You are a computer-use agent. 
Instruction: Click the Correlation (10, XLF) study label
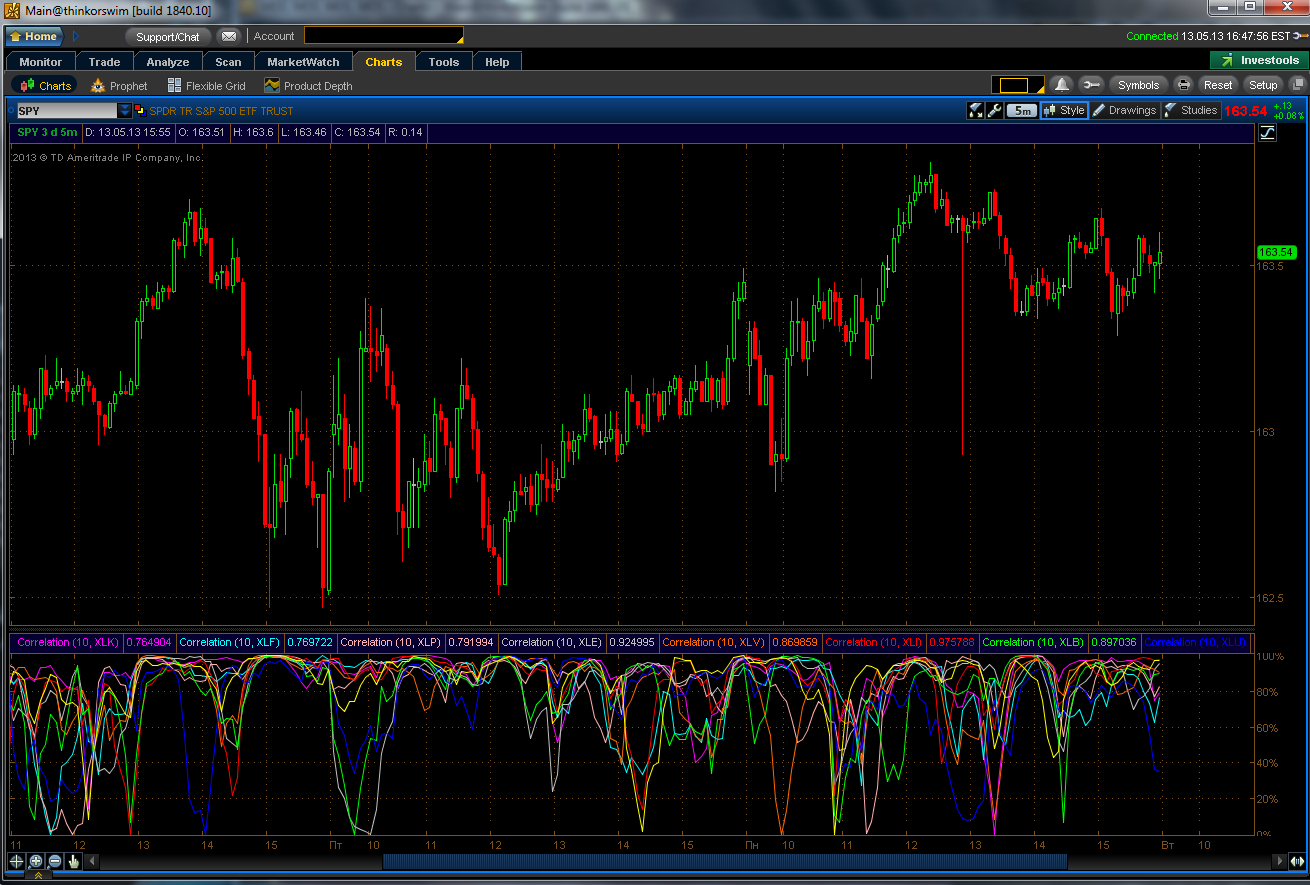pos(230,642)
